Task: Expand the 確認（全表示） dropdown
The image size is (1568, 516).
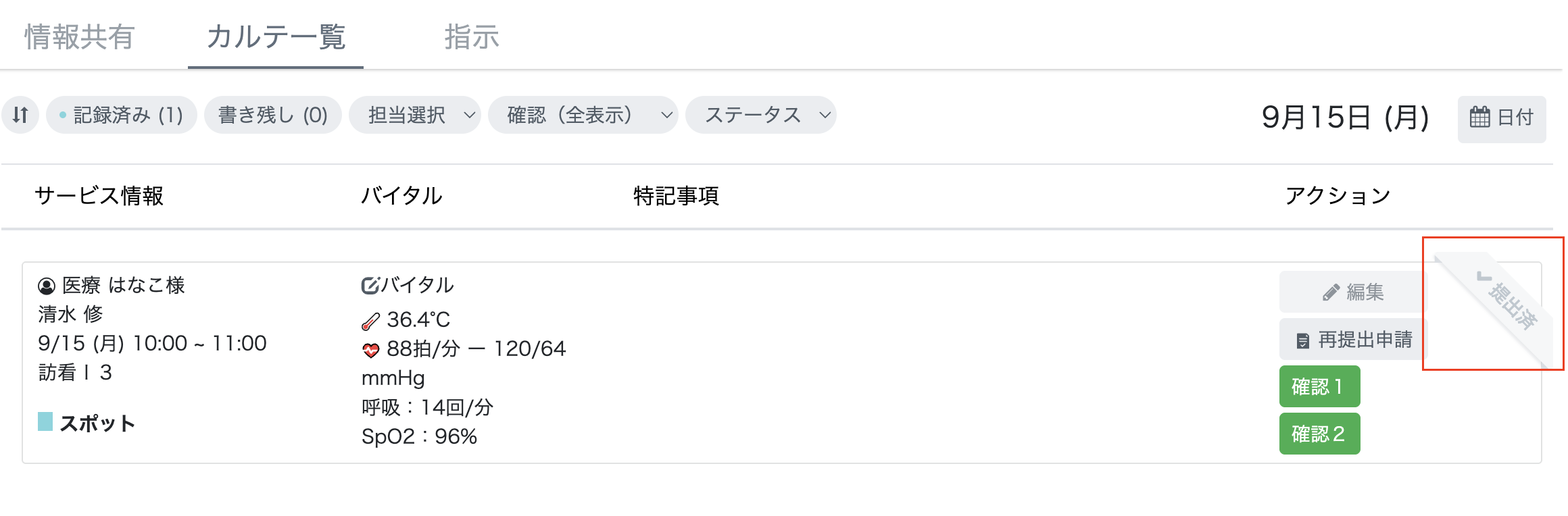Action: pos(583,115)
